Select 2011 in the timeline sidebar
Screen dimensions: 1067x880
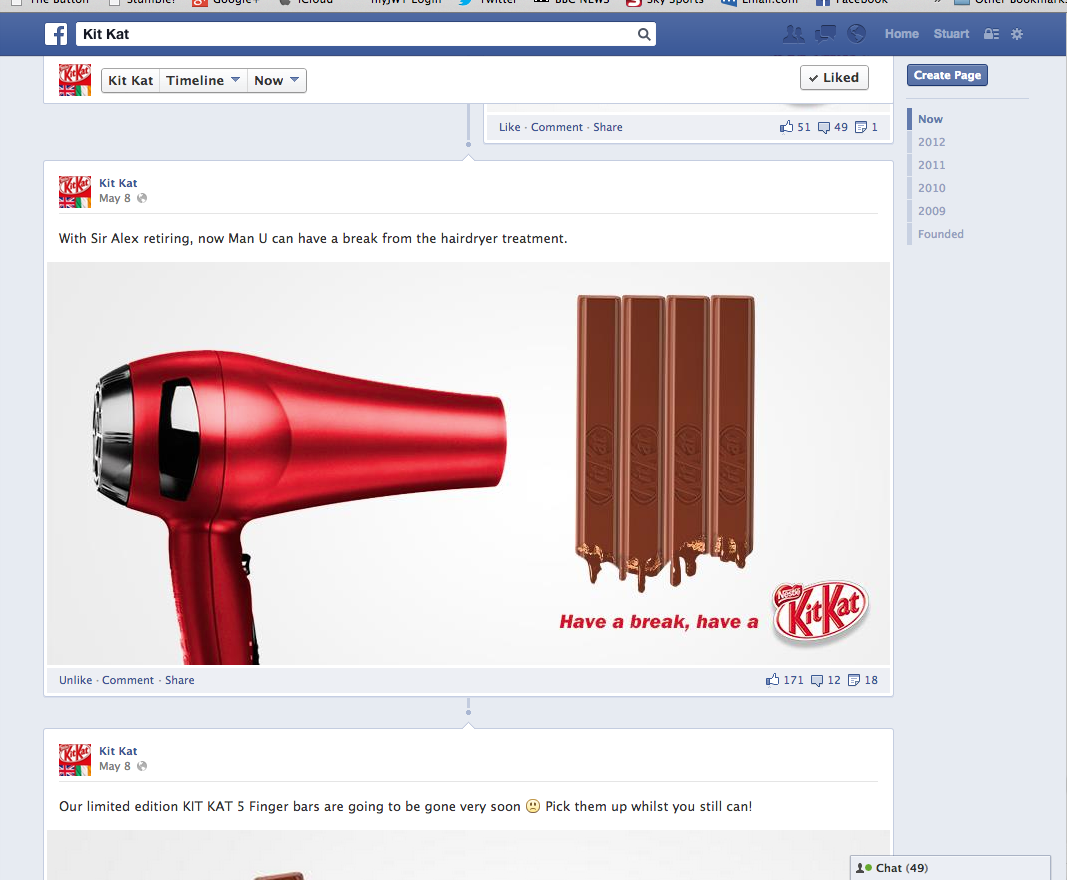pos(931,164)
